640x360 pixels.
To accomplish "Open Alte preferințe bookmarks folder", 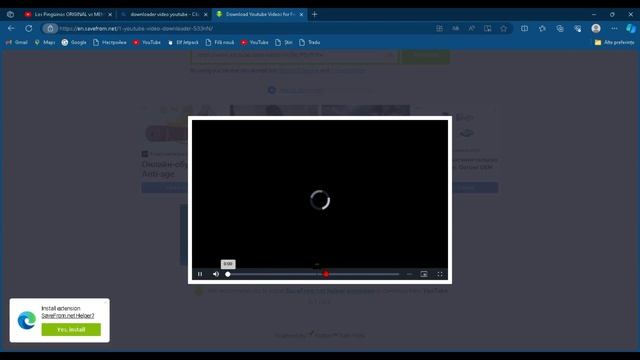I will click(614, 42).
